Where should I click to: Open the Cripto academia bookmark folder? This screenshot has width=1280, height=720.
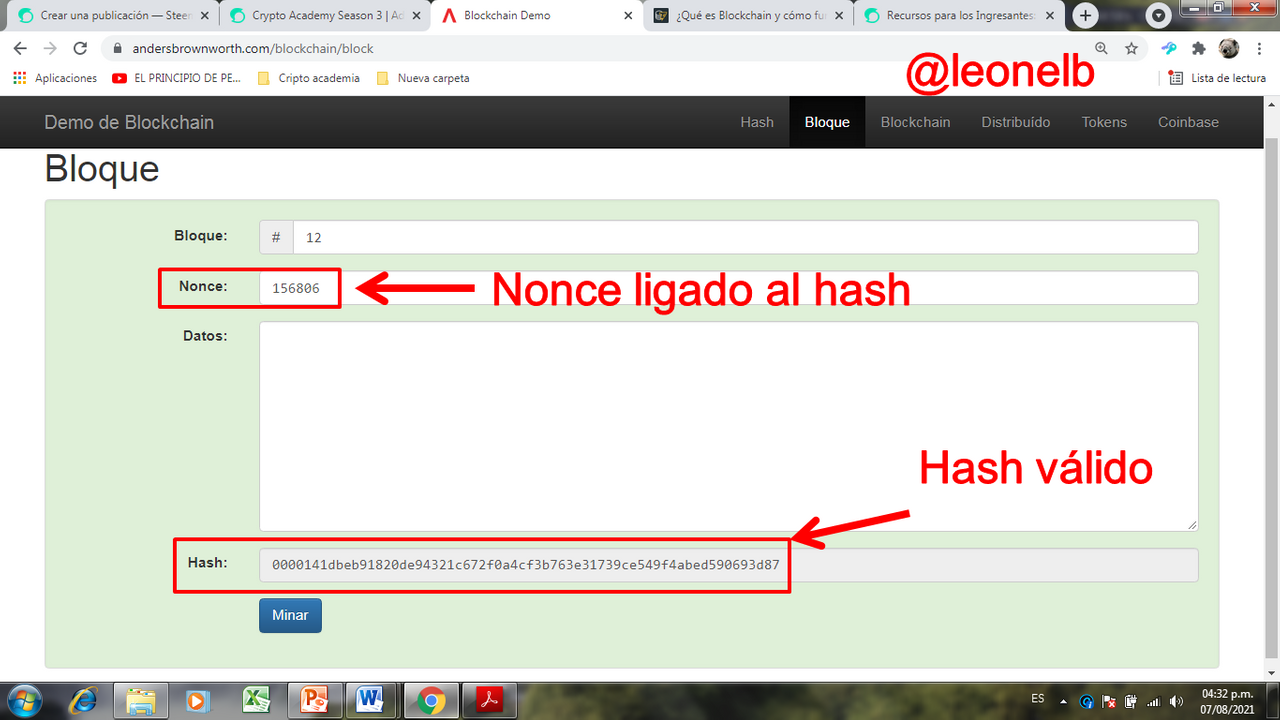308,78
